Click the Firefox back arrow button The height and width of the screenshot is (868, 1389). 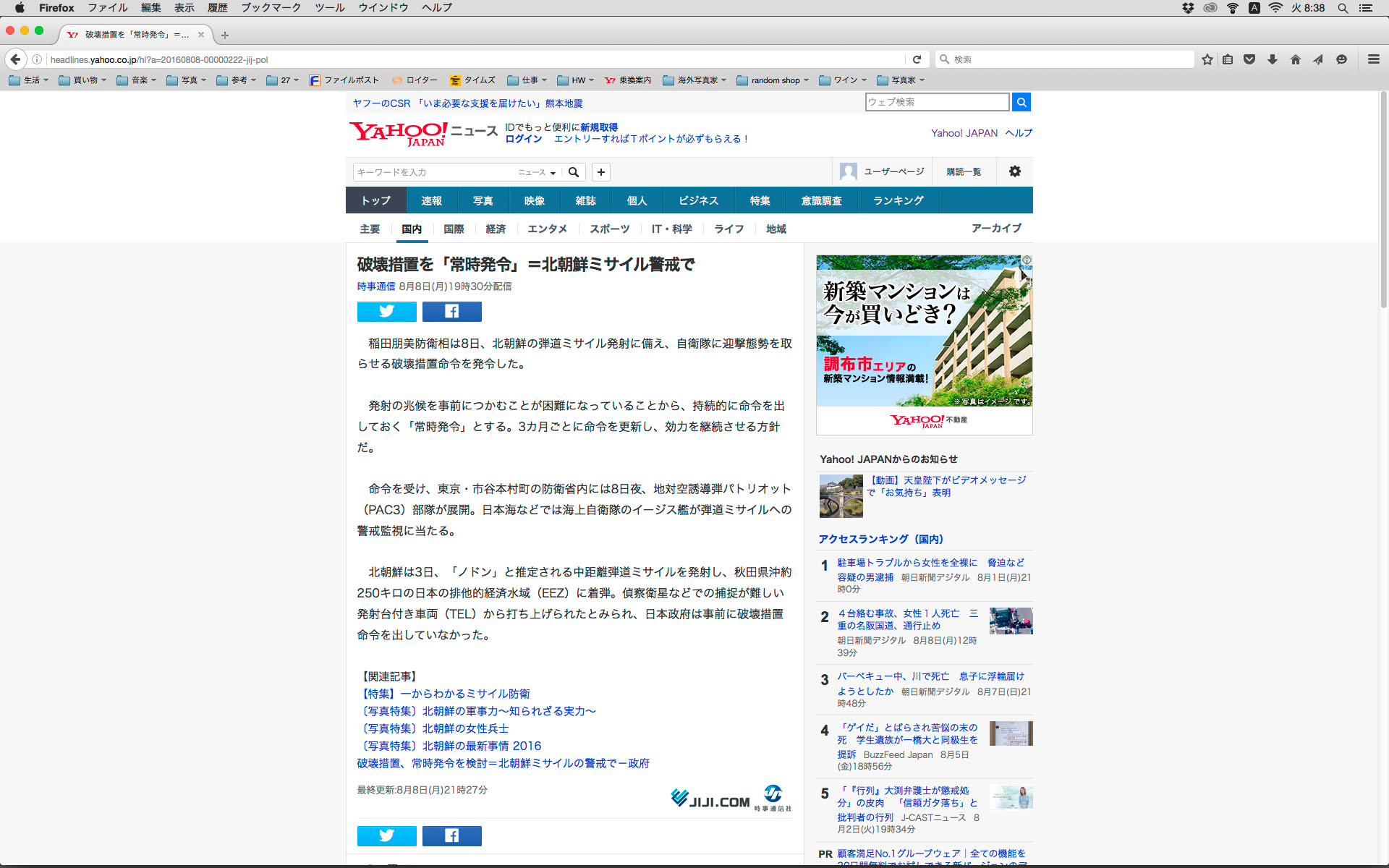(x=16, y=59)
